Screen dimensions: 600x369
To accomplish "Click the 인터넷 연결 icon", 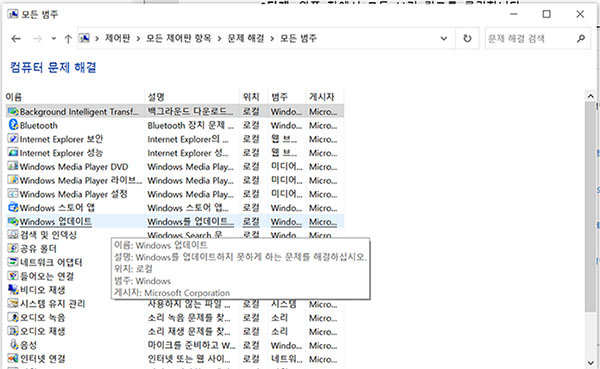I will [x=13, y=359].
